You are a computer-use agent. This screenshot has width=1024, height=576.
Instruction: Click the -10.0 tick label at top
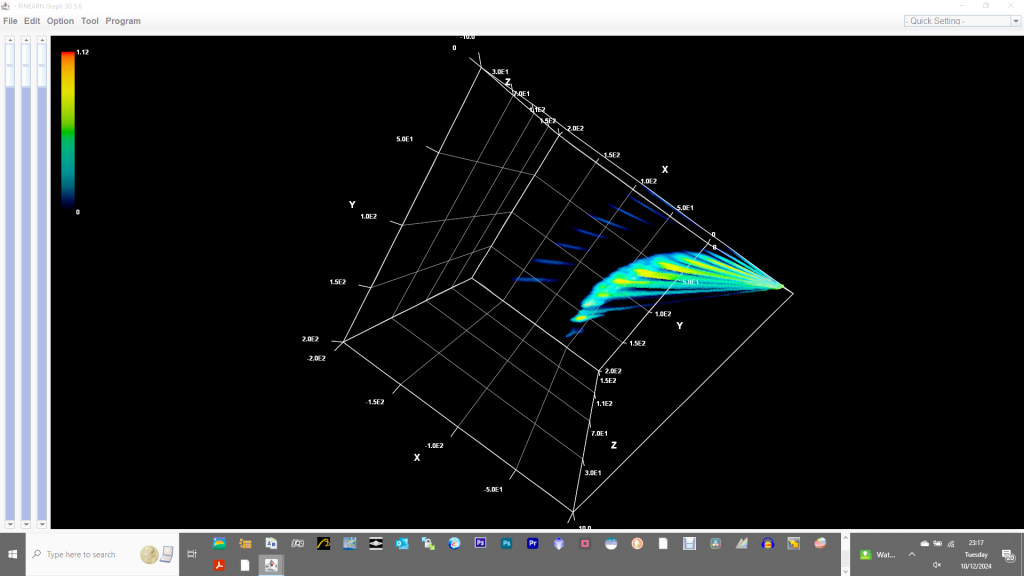pos(468,37)
